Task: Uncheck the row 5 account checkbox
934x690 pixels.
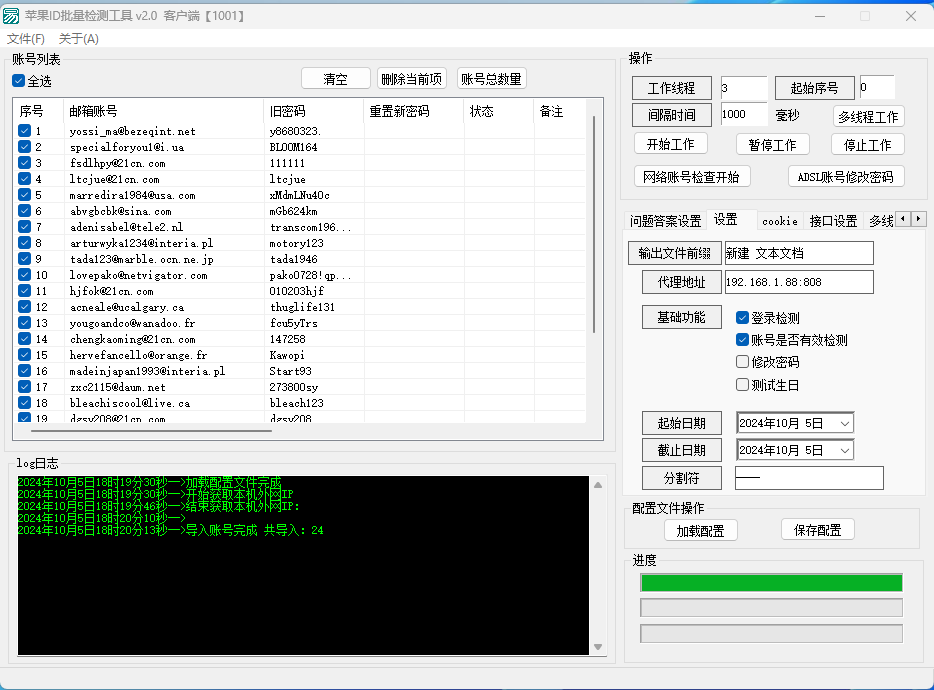Action: coord(25,195)
